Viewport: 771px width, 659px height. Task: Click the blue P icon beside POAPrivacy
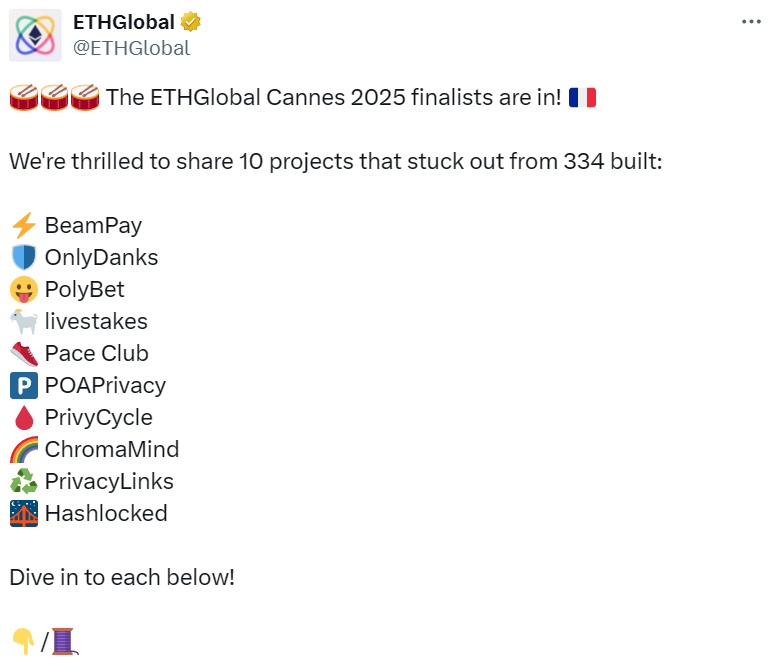click(23, 386)
